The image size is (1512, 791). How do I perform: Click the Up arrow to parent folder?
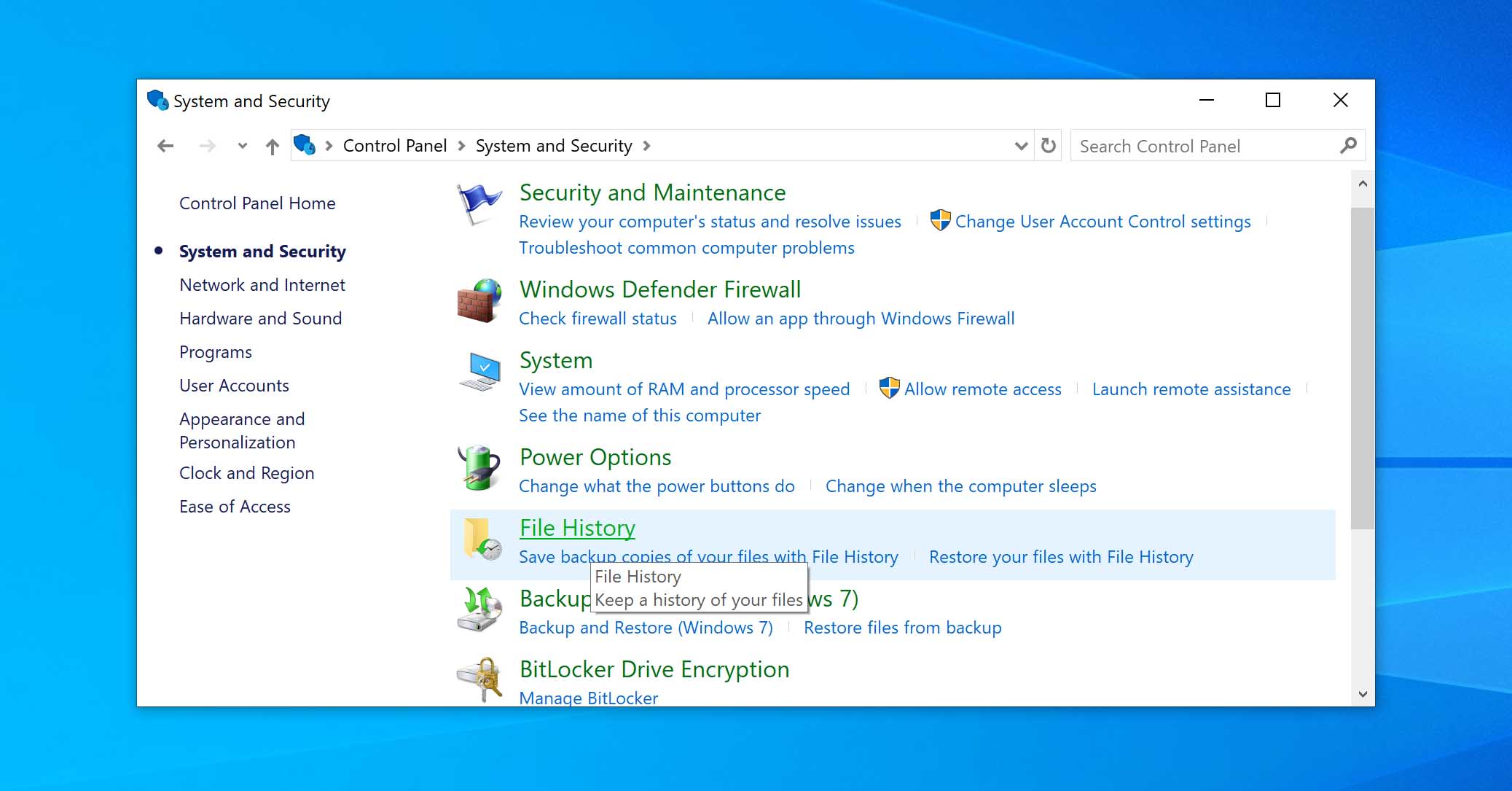pyautogui.click(x=273, y=147)
